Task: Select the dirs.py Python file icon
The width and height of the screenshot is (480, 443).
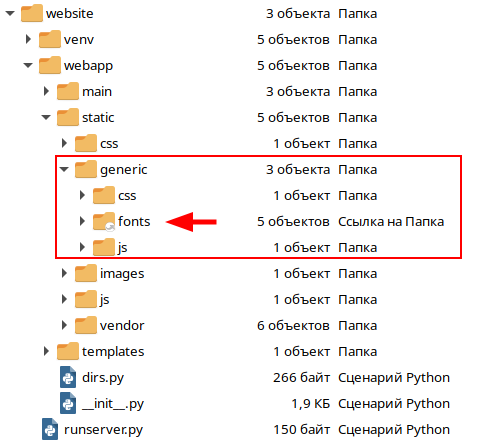Action: [x=68, y=377]
